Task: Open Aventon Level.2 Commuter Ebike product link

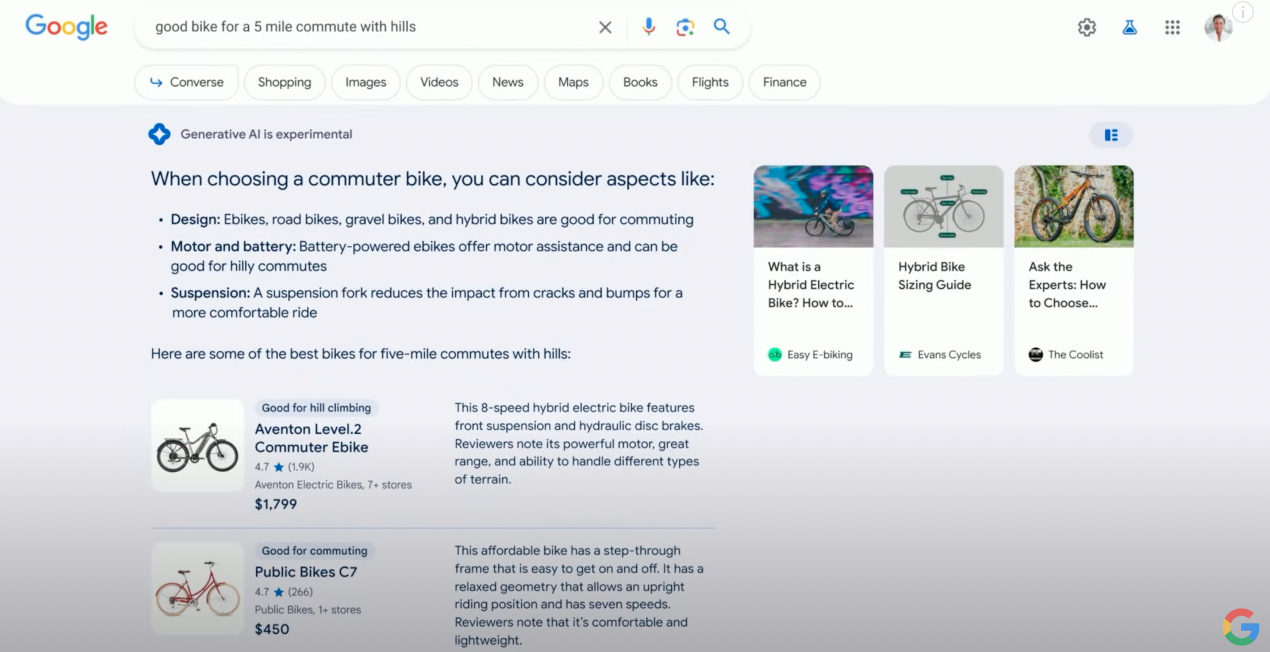Action: (x=311, y=438)
